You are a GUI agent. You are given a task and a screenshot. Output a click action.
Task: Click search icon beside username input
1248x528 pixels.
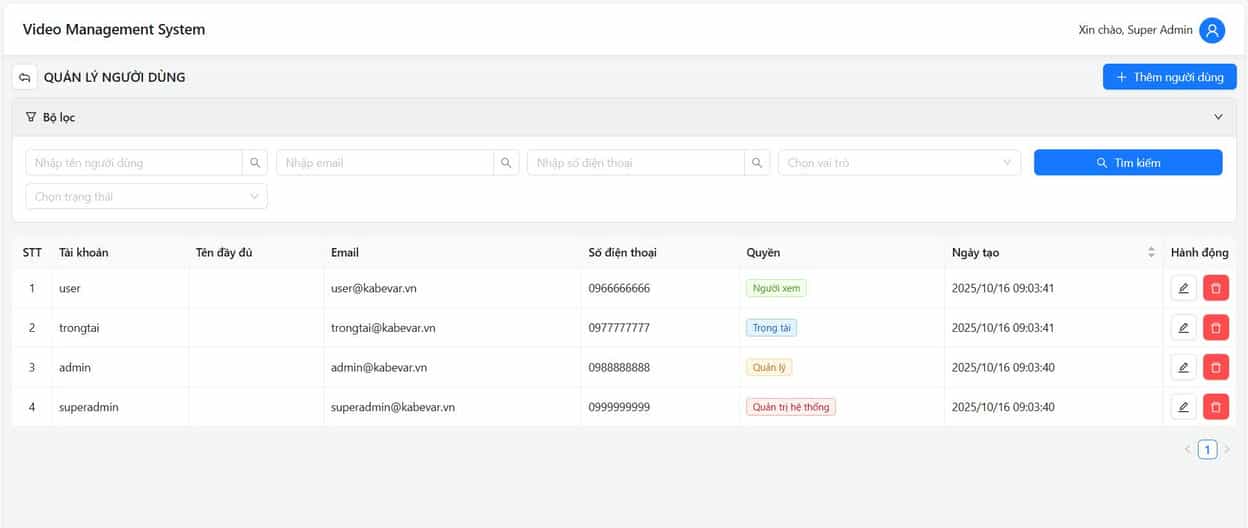[x=255, y=163]
